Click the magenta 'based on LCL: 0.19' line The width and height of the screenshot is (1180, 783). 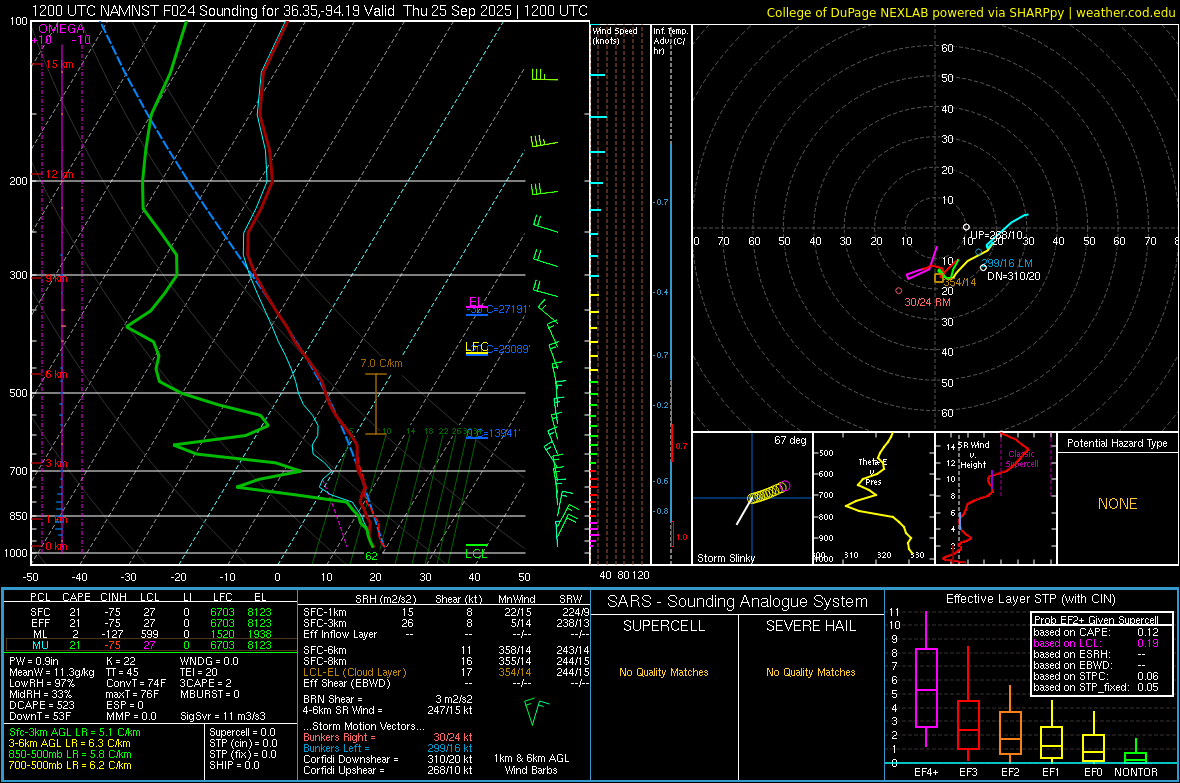pos(1096,644)
